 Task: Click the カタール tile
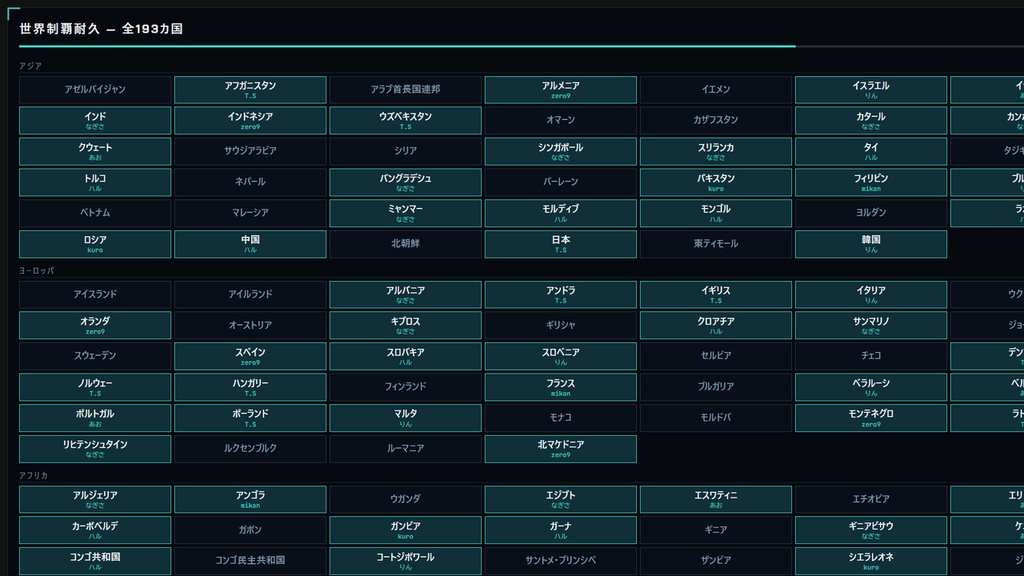[x=871, y=120]
